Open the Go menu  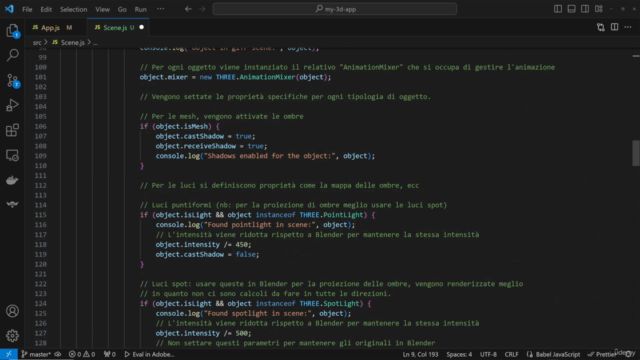pyautogui.click(x=122, y=9)
